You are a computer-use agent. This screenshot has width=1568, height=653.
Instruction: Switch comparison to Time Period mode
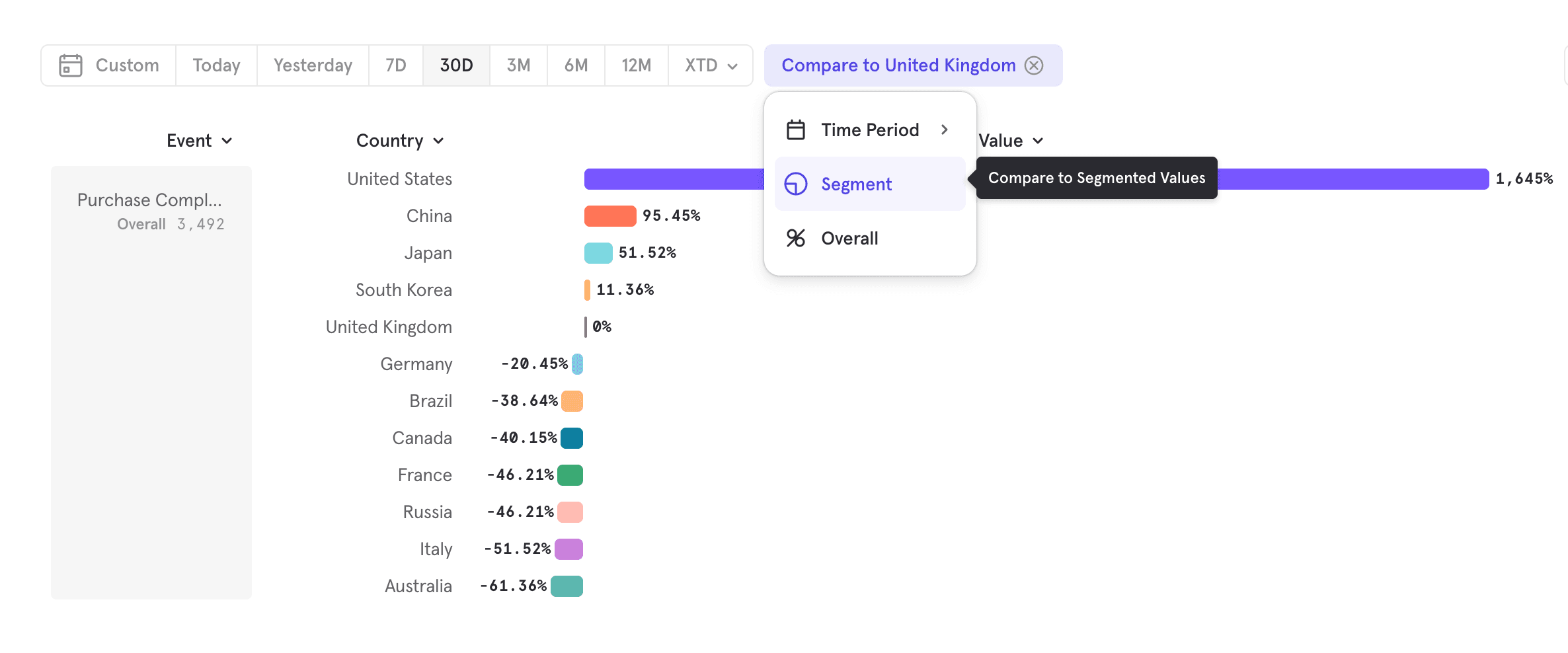tap(870, 130)
